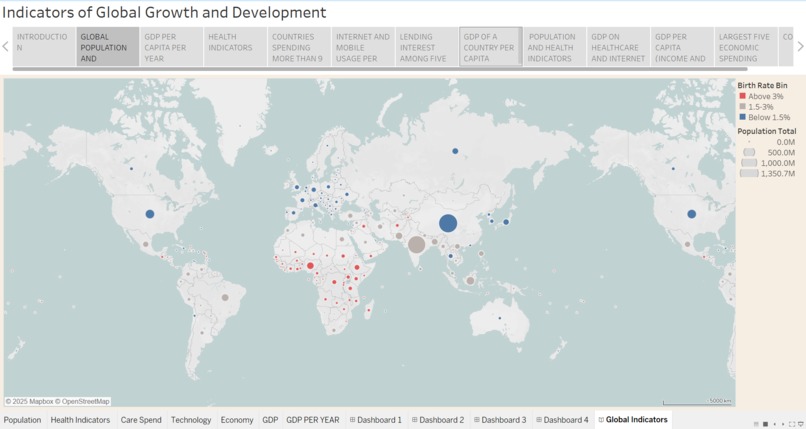Select GDP Per Capita (Income and) story point
Viewport: 806px width, 429px height.
click(682, 47)
